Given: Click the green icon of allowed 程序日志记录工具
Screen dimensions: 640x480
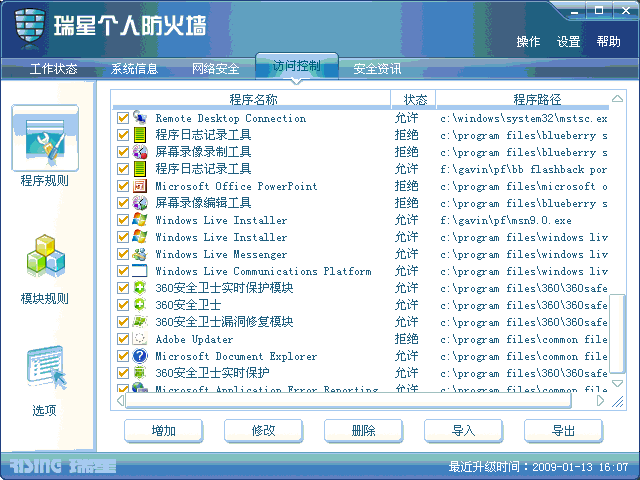Looking at the screenshot, I should click(140, 169).
